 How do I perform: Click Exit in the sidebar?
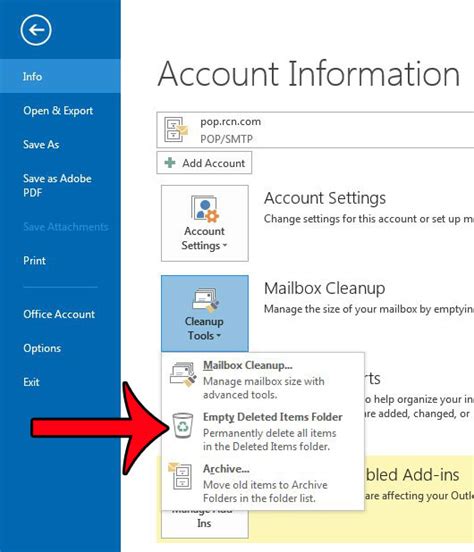click(31, 382)
